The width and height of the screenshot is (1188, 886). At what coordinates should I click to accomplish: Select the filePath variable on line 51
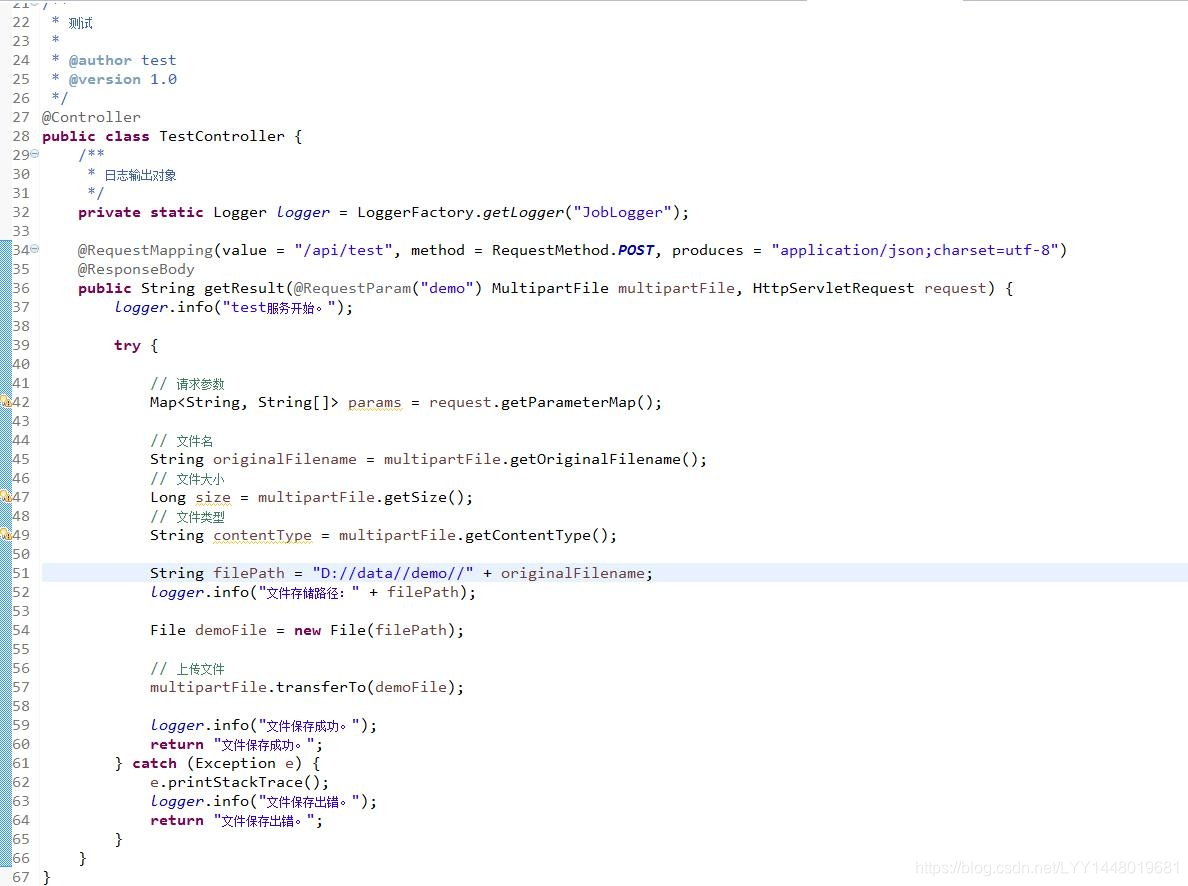pyautogui.click(x=248, y=572)
